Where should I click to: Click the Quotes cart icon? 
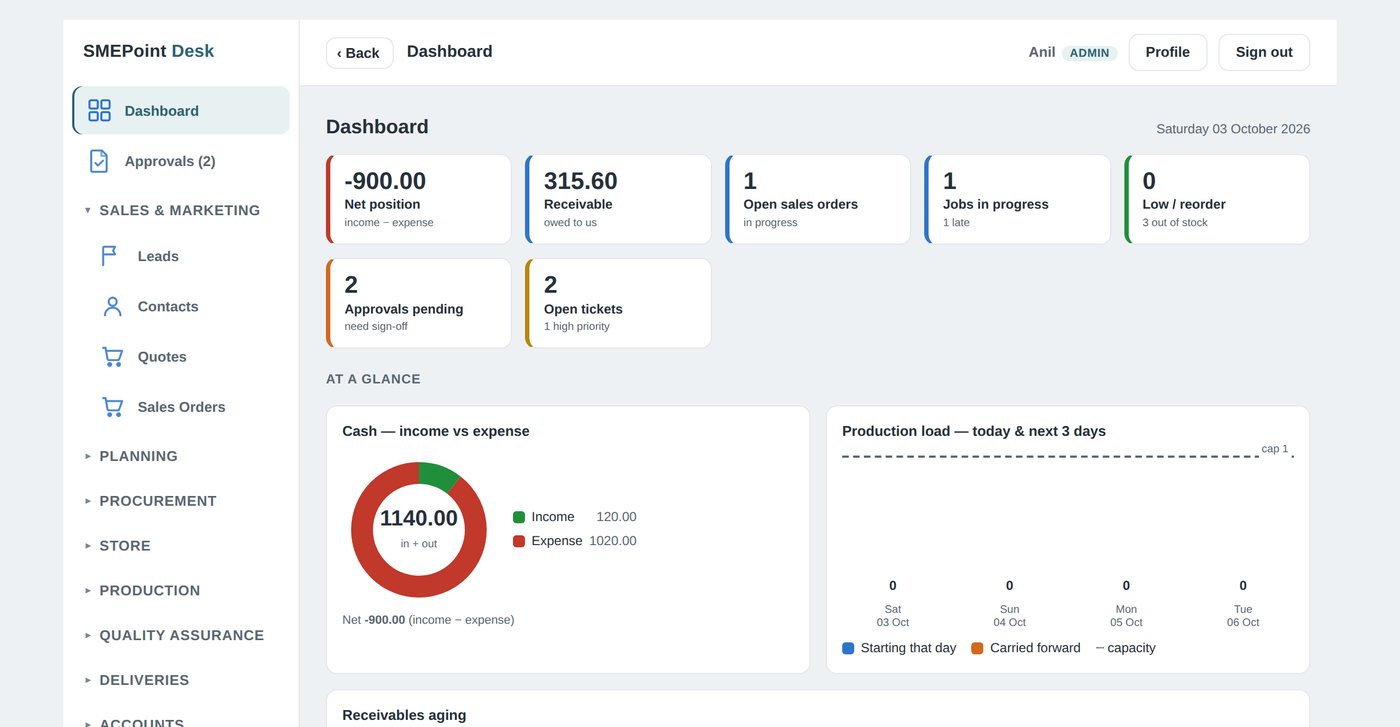[112, 357]
